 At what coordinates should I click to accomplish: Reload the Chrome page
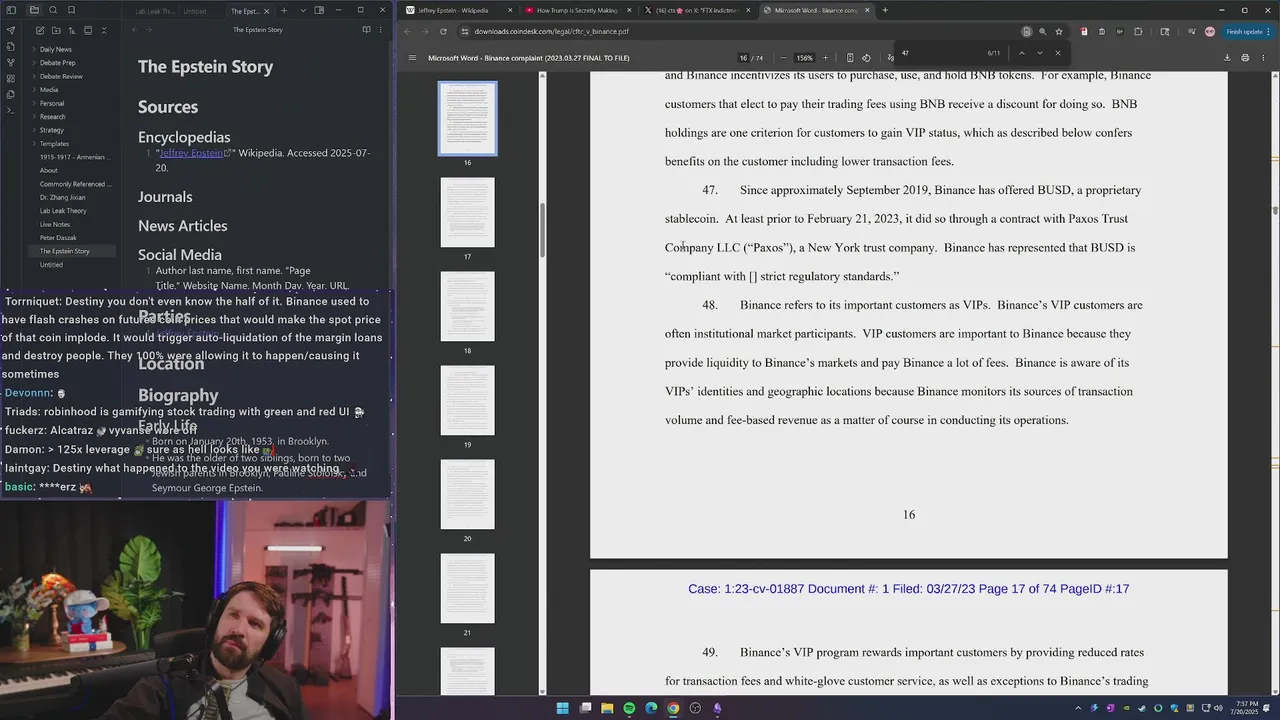coord(443,31)
